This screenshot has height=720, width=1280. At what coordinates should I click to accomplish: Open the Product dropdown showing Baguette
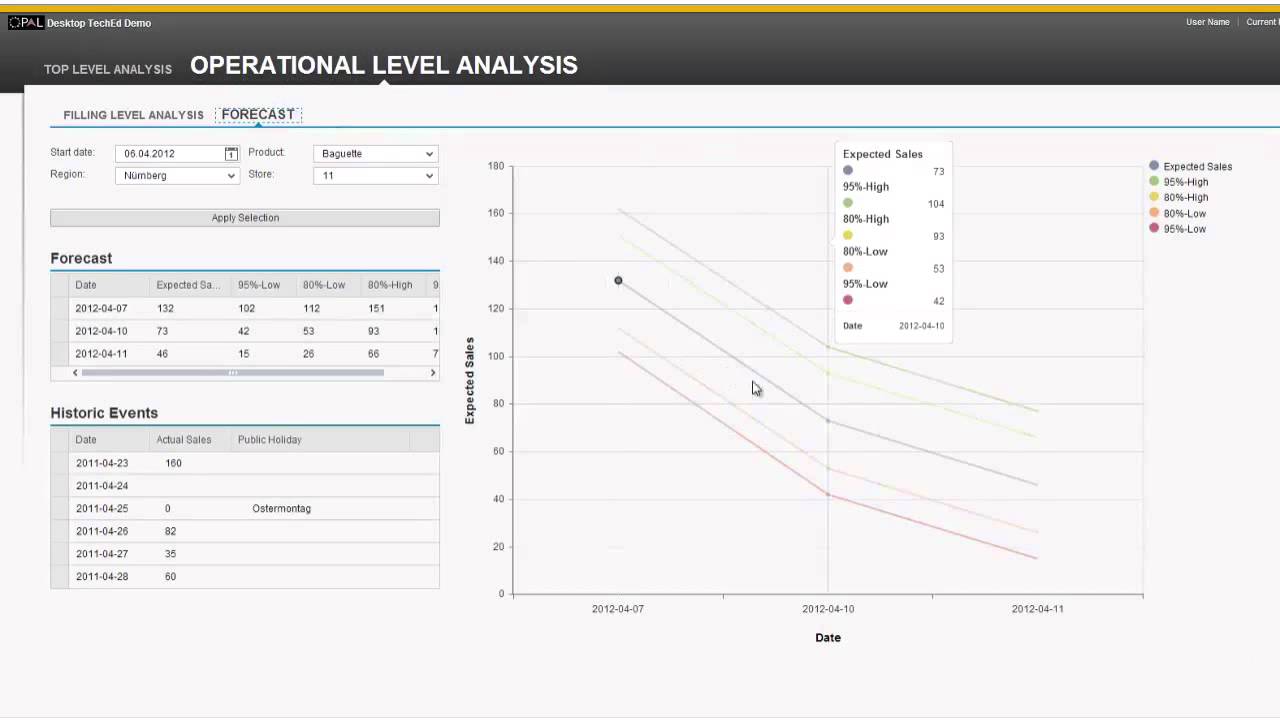pyautogui.click(x=376, y=154)
